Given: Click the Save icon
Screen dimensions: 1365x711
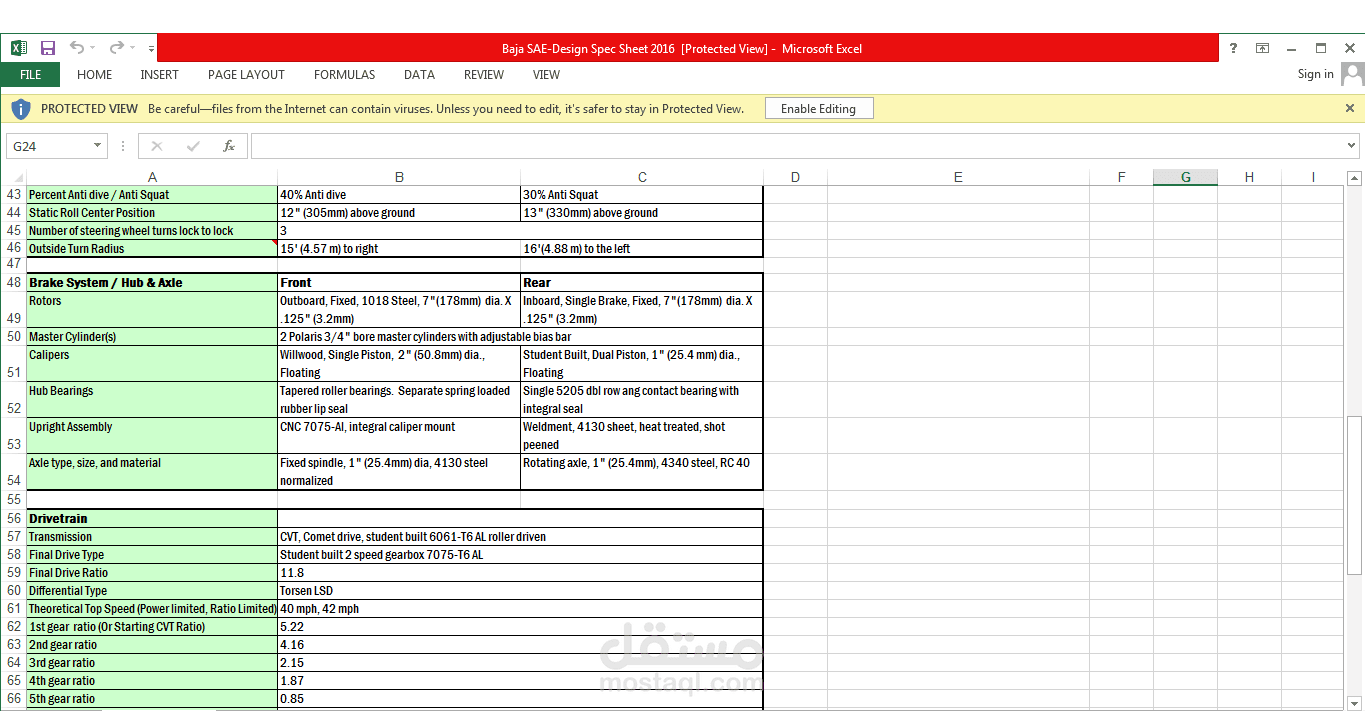Looking at the screenshot, I should click(47, 48).
